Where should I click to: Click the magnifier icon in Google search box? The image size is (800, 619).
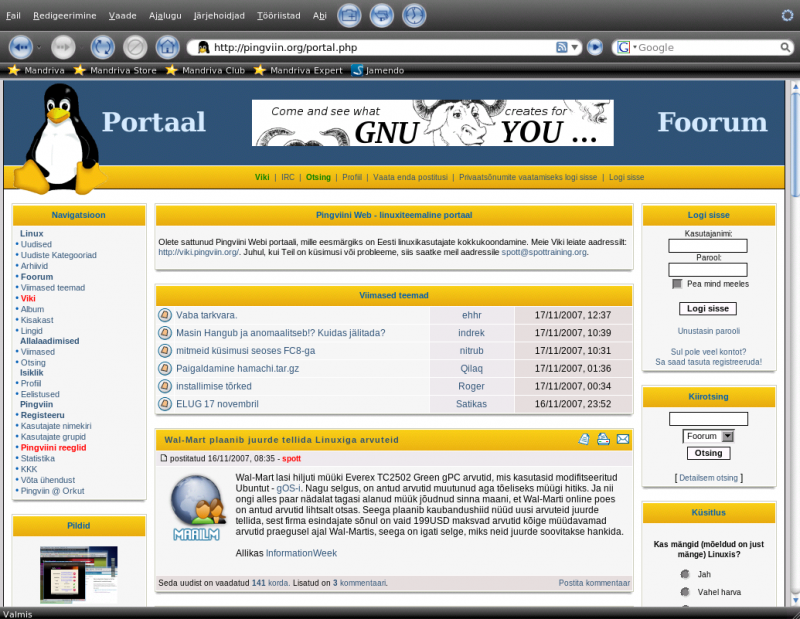point(785,47)
